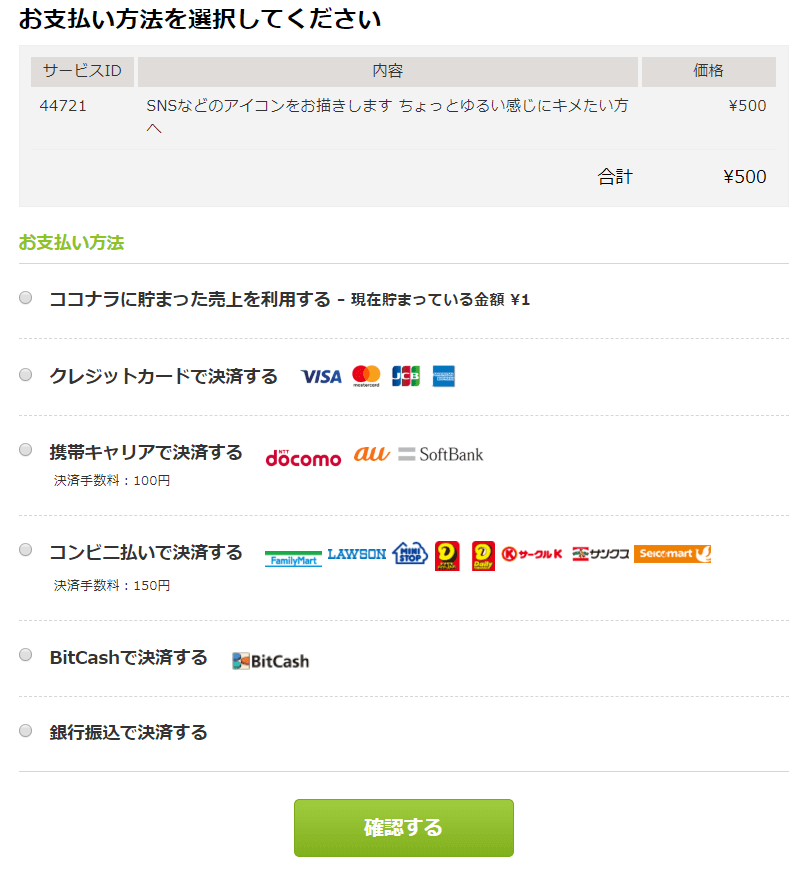
Task: Click the NTT docomo carrier logo
Action: (303, 458)
